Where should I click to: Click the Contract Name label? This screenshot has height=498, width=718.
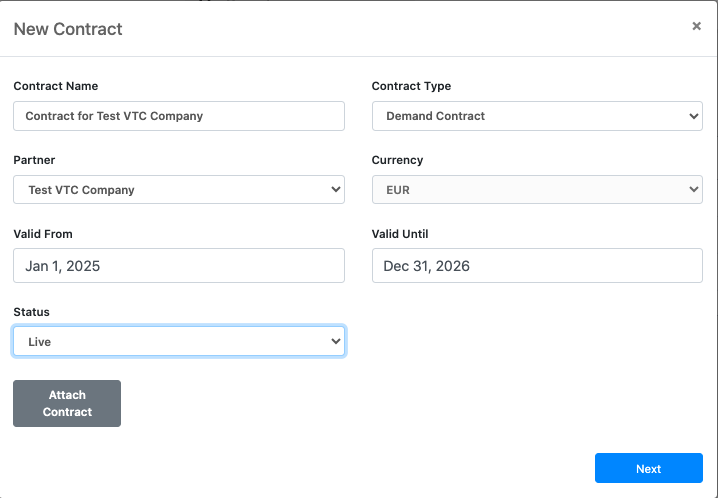56,86
